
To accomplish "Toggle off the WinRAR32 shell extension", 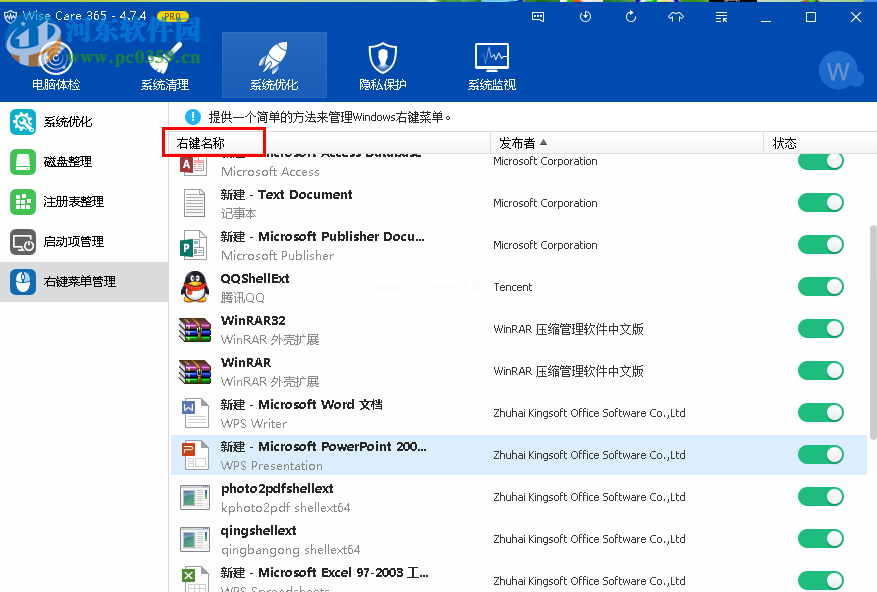I will (x=821, y=329).
